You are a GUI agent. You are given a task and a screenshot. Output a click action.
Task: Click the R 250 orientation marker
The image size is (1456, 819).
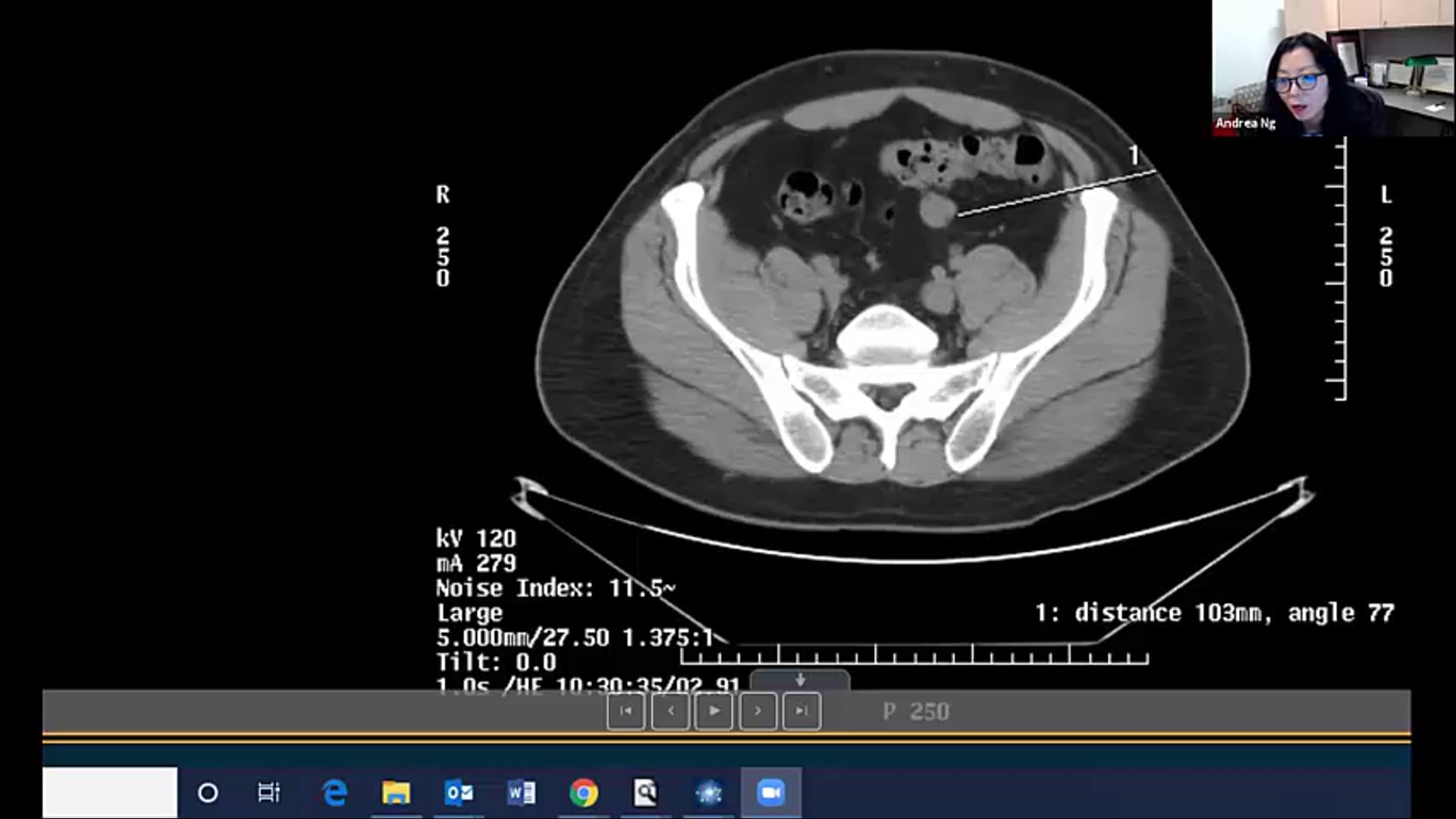444,235
